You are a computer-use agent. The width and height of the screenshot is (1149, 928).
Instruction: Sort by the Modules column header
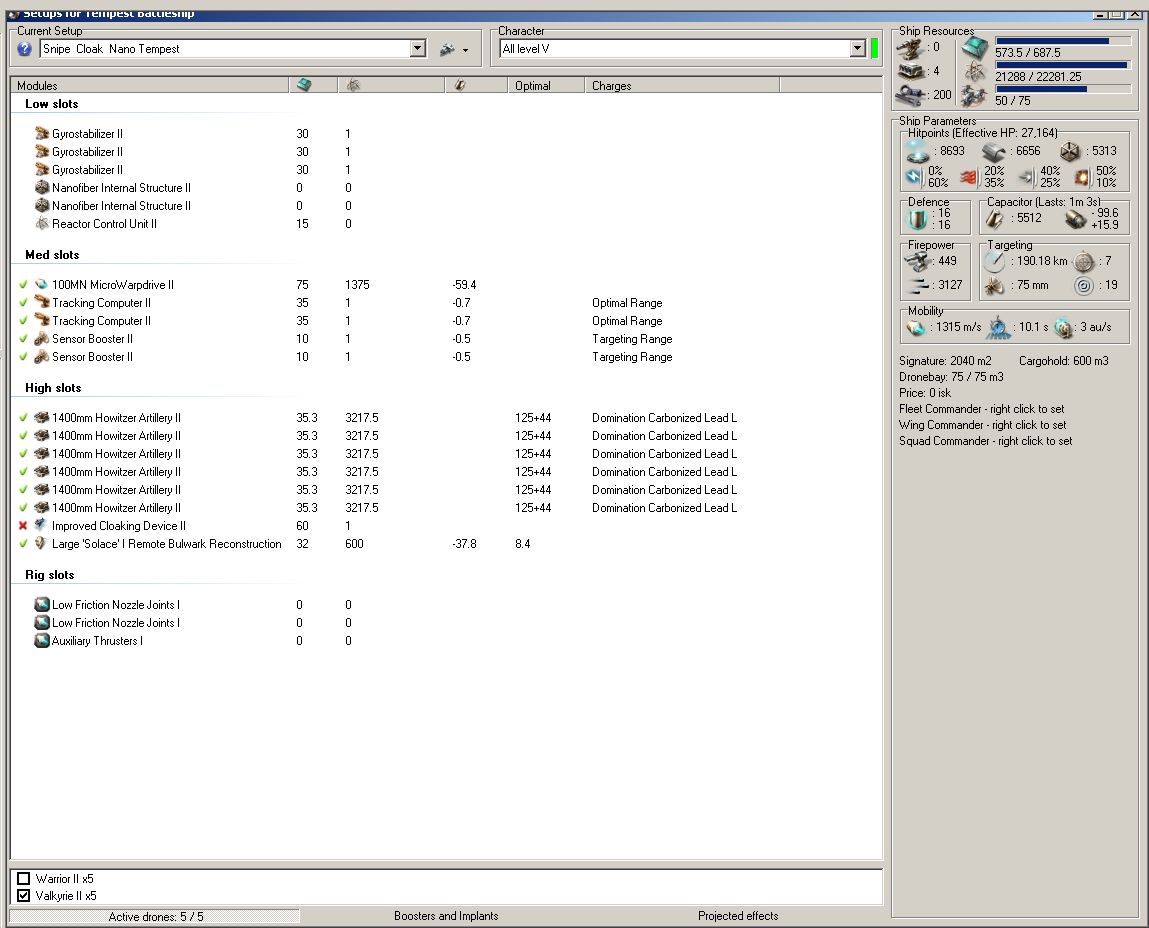(149, 86)
